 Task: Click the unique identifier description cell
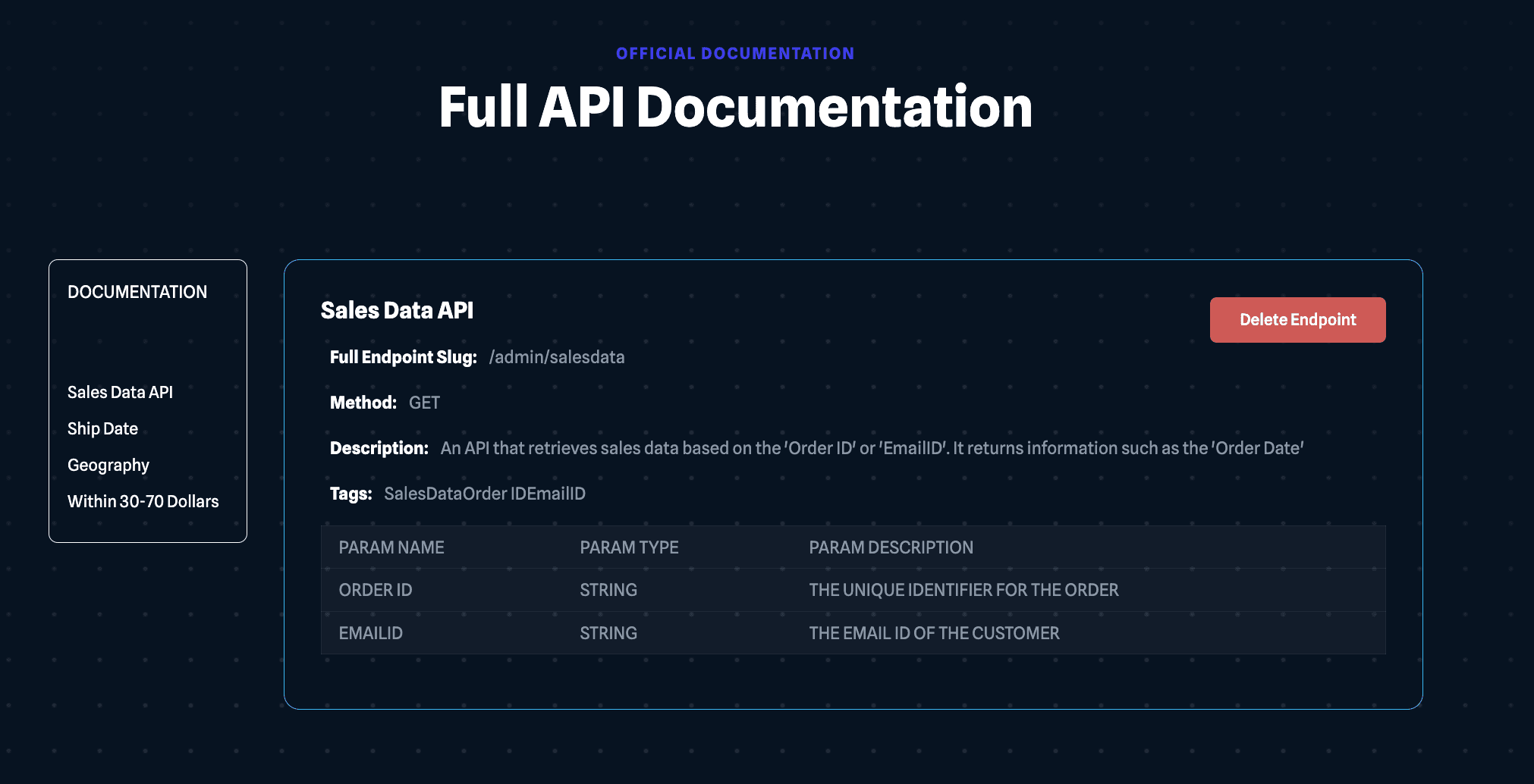pyautogui.click(x=963, y=590)
